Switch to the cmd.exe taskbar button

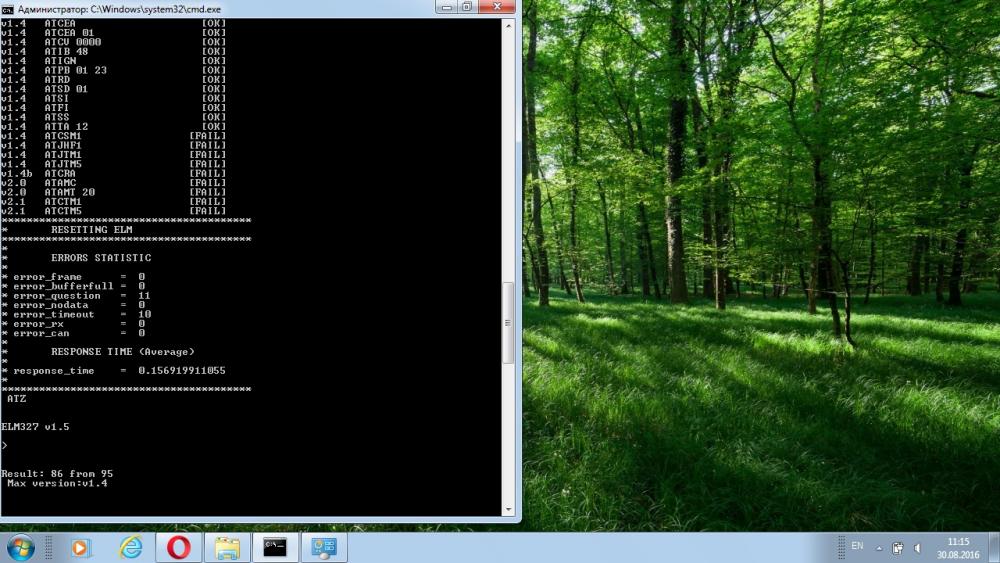(275, 548)
